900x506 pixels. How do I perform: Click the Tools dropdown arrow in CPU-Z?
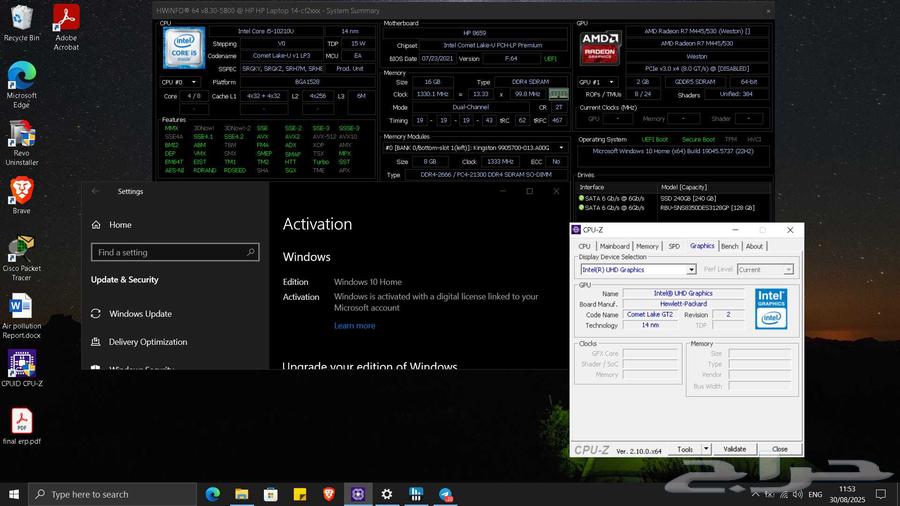click(x=706, y=449)
